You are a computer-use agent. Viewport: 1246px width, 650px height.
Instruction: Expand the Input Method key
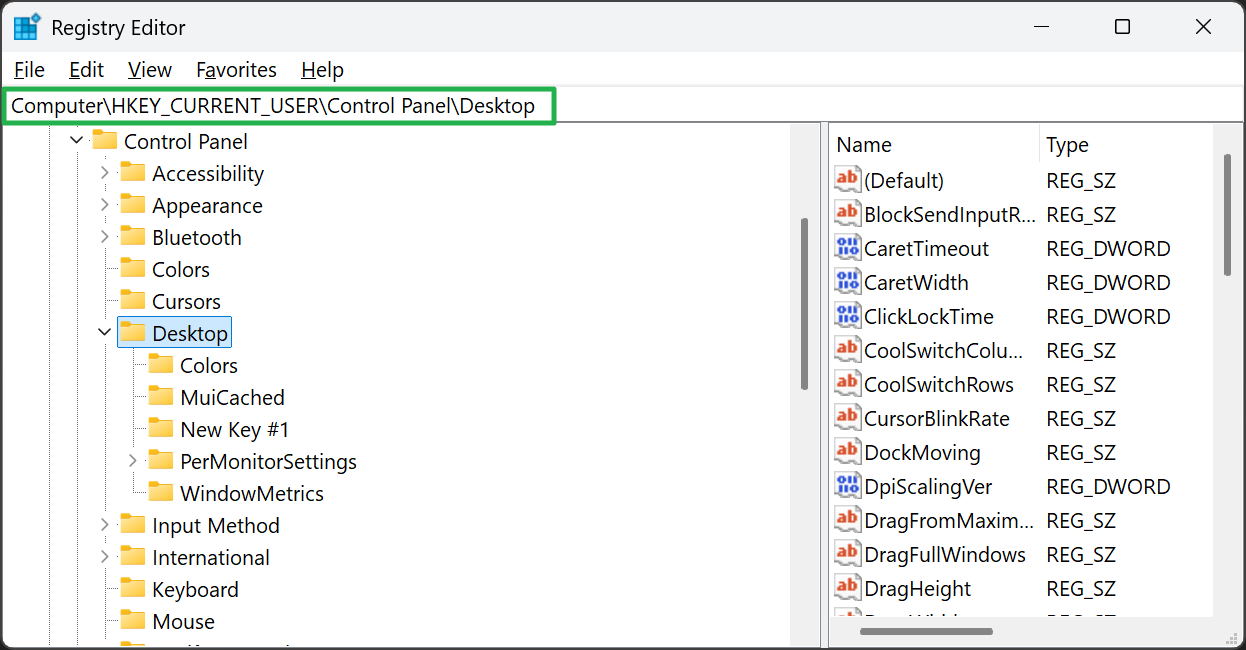tap(105, 525)
